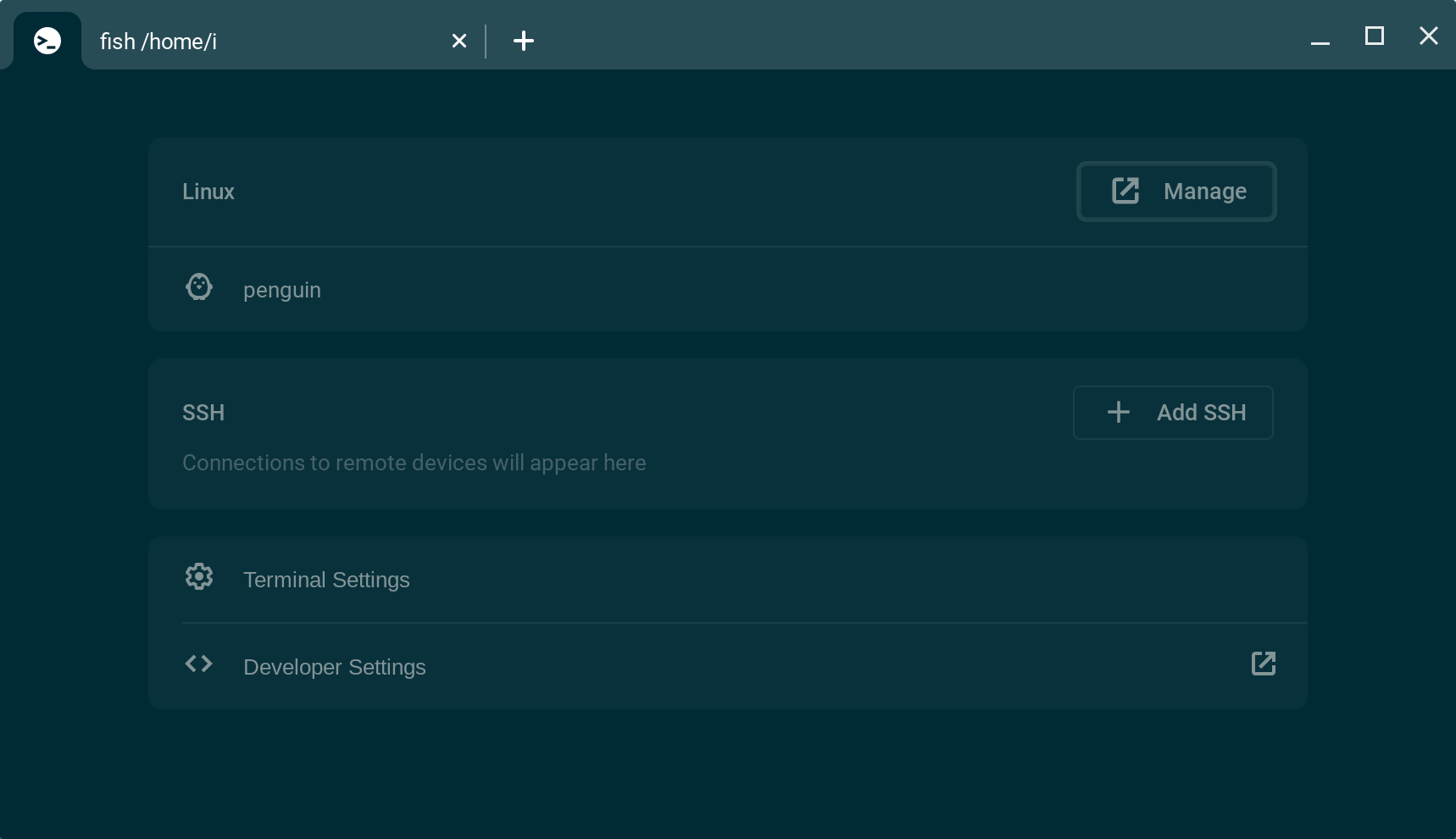Click the penguin container icon

(198, 288)
